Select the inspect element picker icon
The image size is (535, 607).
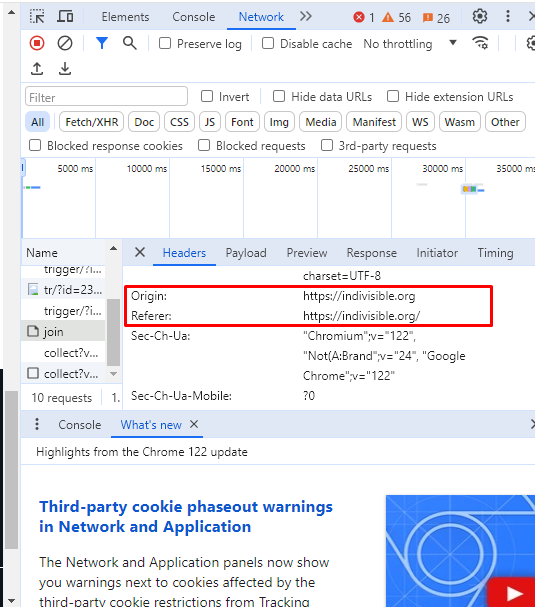pyautogui.click(x=37, y=17)
